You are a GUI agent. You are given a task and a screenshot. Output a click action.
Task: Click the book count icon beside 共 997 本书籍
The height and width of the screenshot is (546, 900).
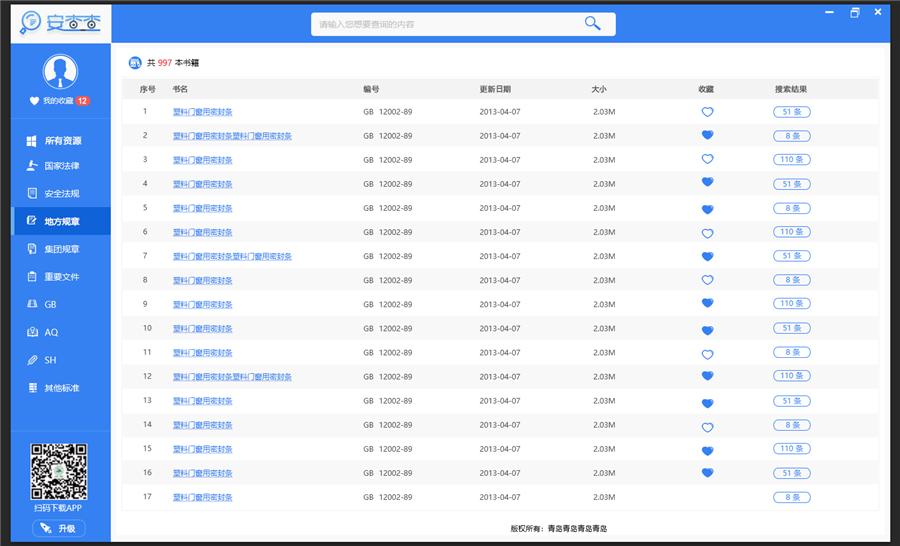pos(135,63)
